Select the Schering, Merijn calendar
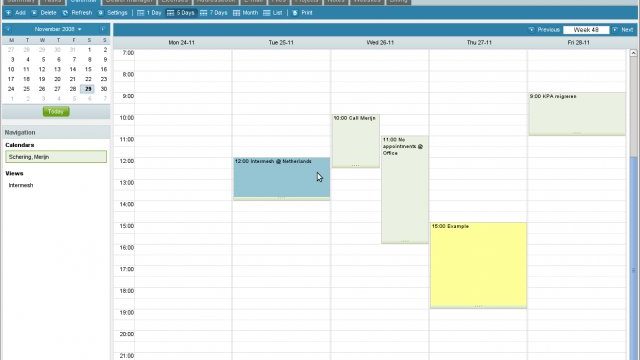The width and height of the screenshot is (640, 360). tap(56, 157)
